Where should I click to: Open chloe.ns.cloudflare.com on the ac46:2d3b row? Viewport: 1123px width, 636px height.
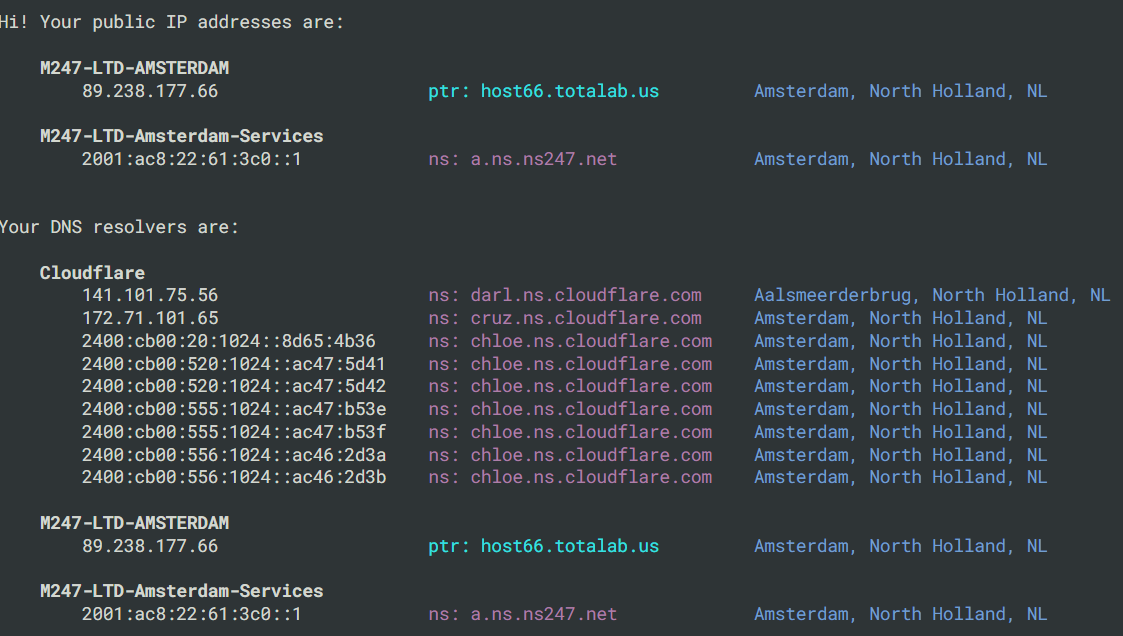(570, 477)
